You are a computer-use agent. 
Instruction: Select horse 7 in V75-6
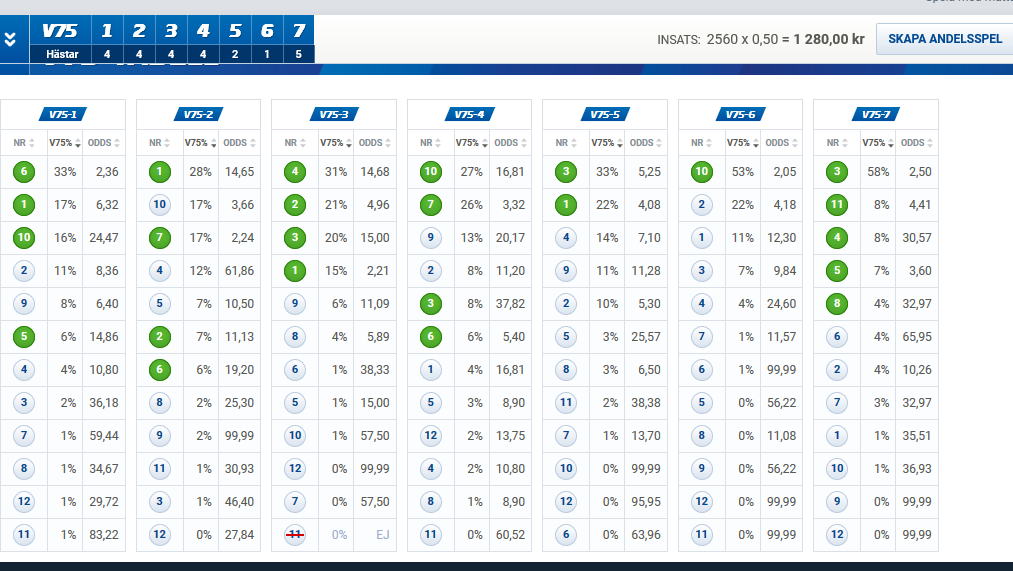pos(702,337)
